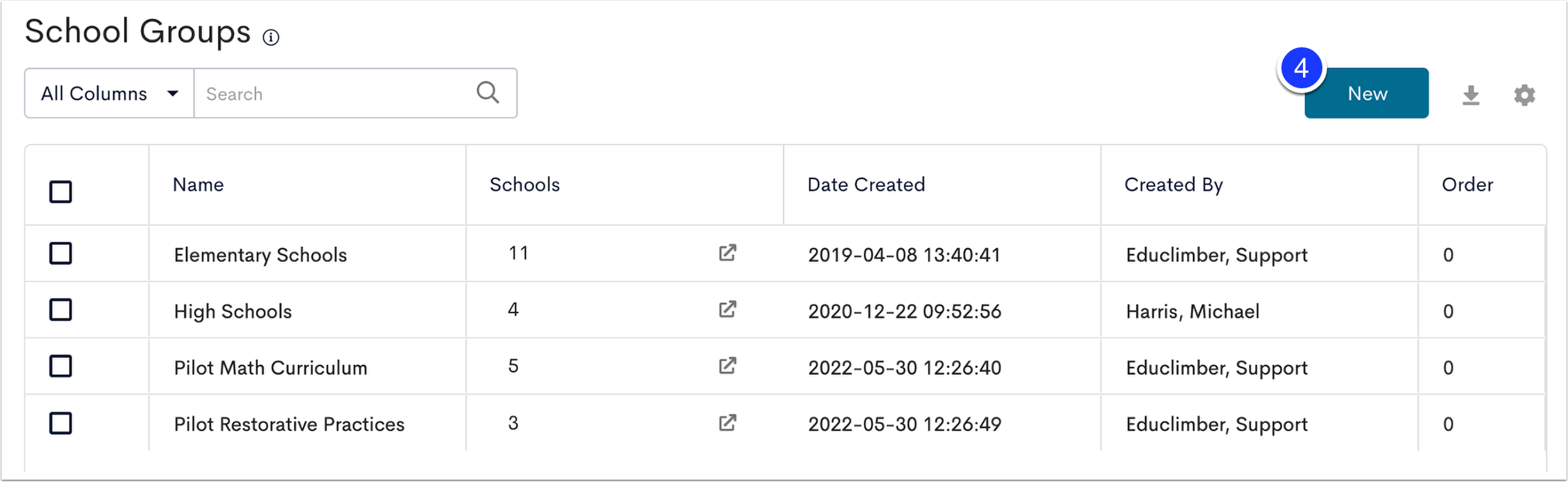
Task: Sort by the Schools column header
Action: pos(524,184)
